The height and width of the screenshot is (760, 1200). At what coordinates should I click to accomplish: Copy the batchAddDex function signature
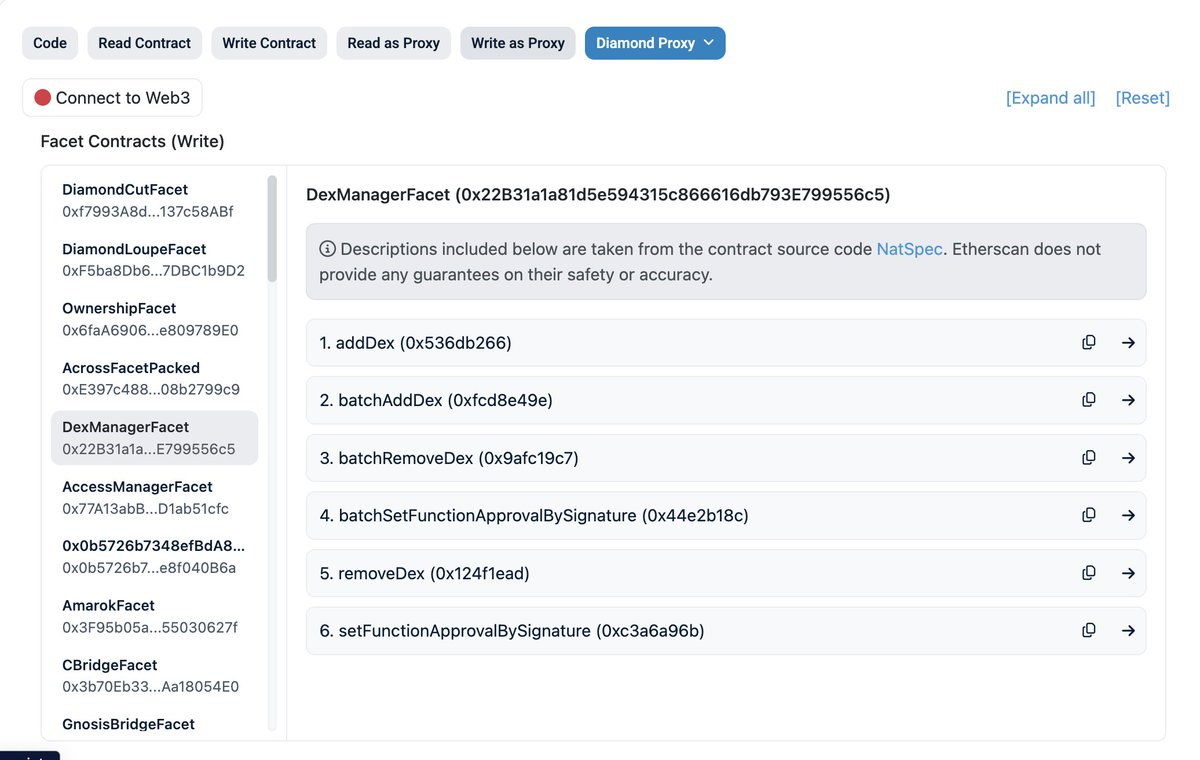click(1089, 400)
